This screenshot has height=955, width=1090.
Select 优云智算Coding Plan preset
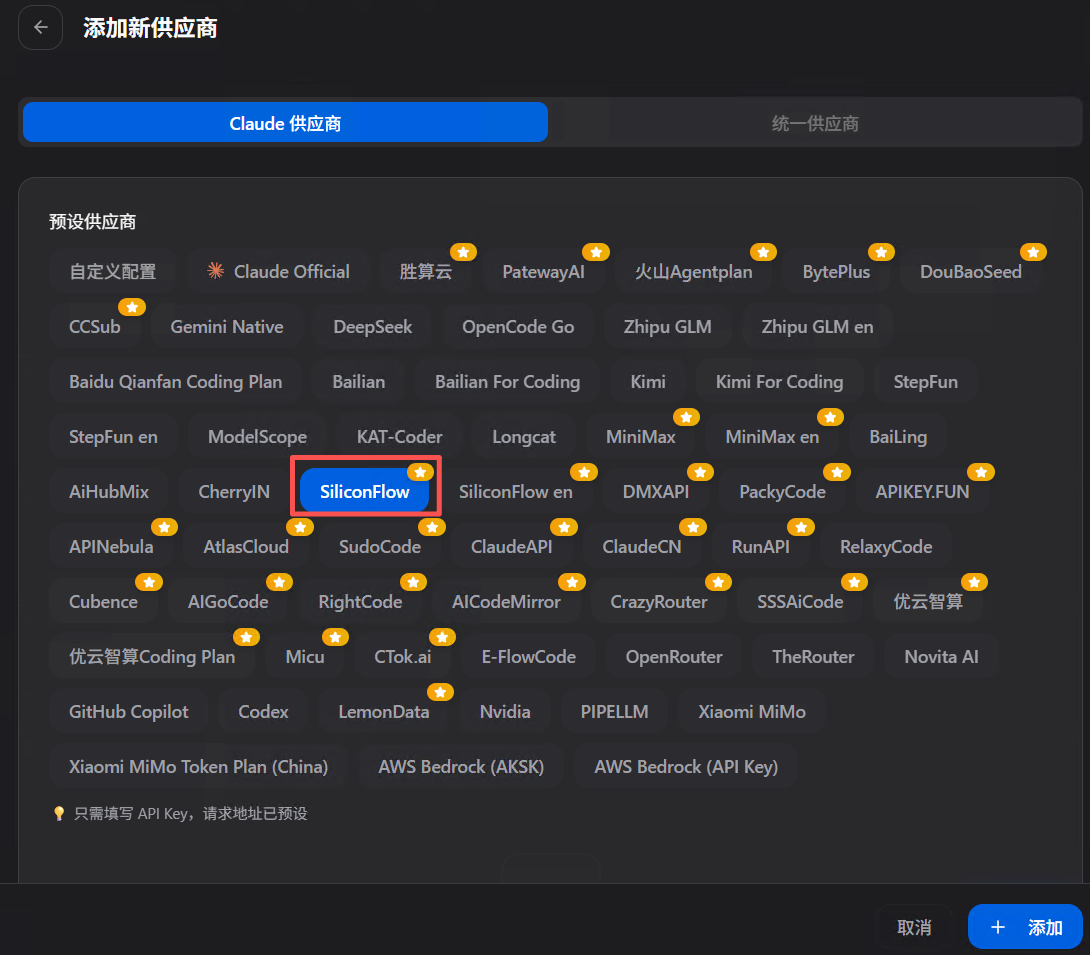(152, 655)
